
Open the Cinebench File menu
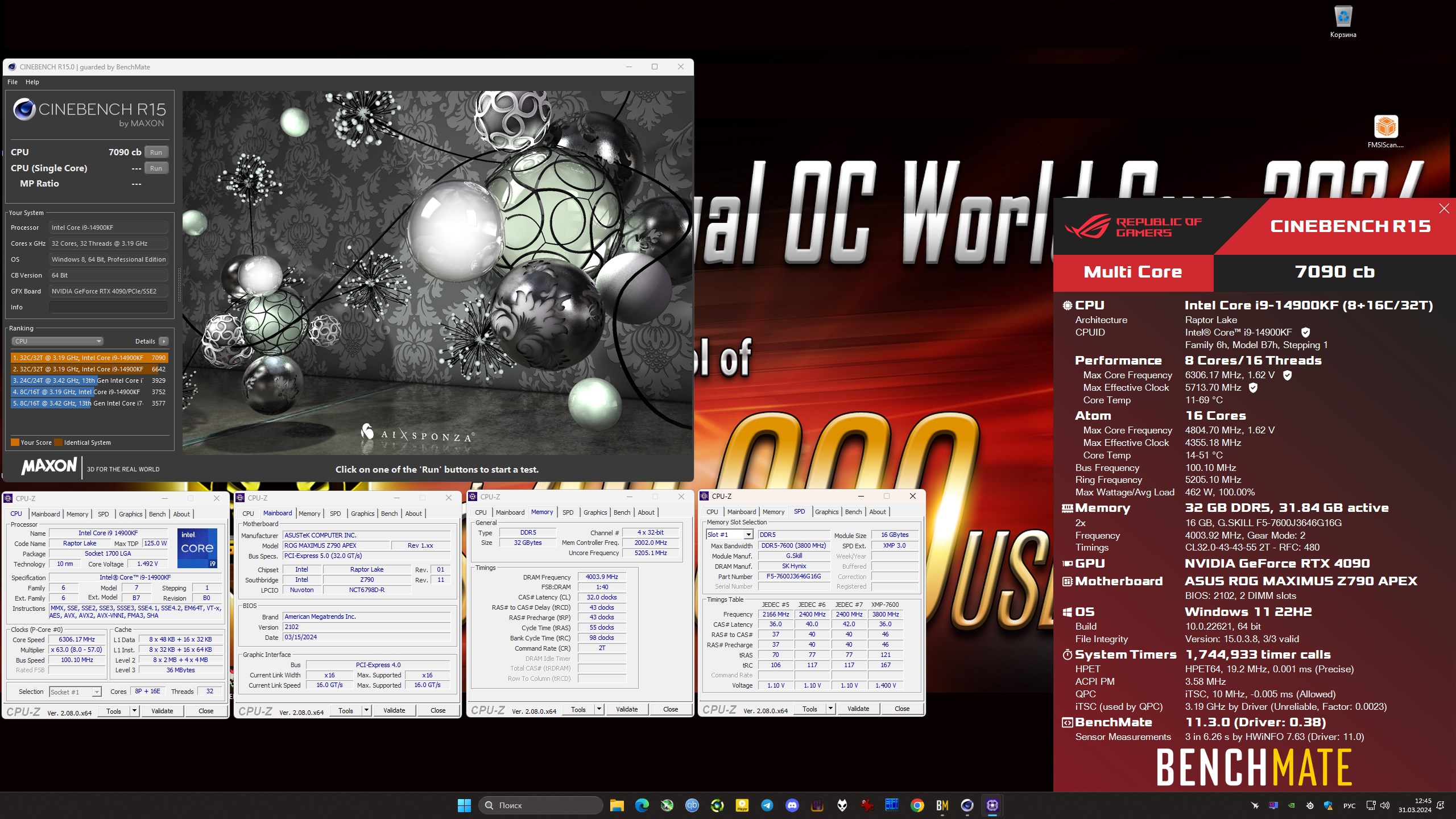point(13,82)
